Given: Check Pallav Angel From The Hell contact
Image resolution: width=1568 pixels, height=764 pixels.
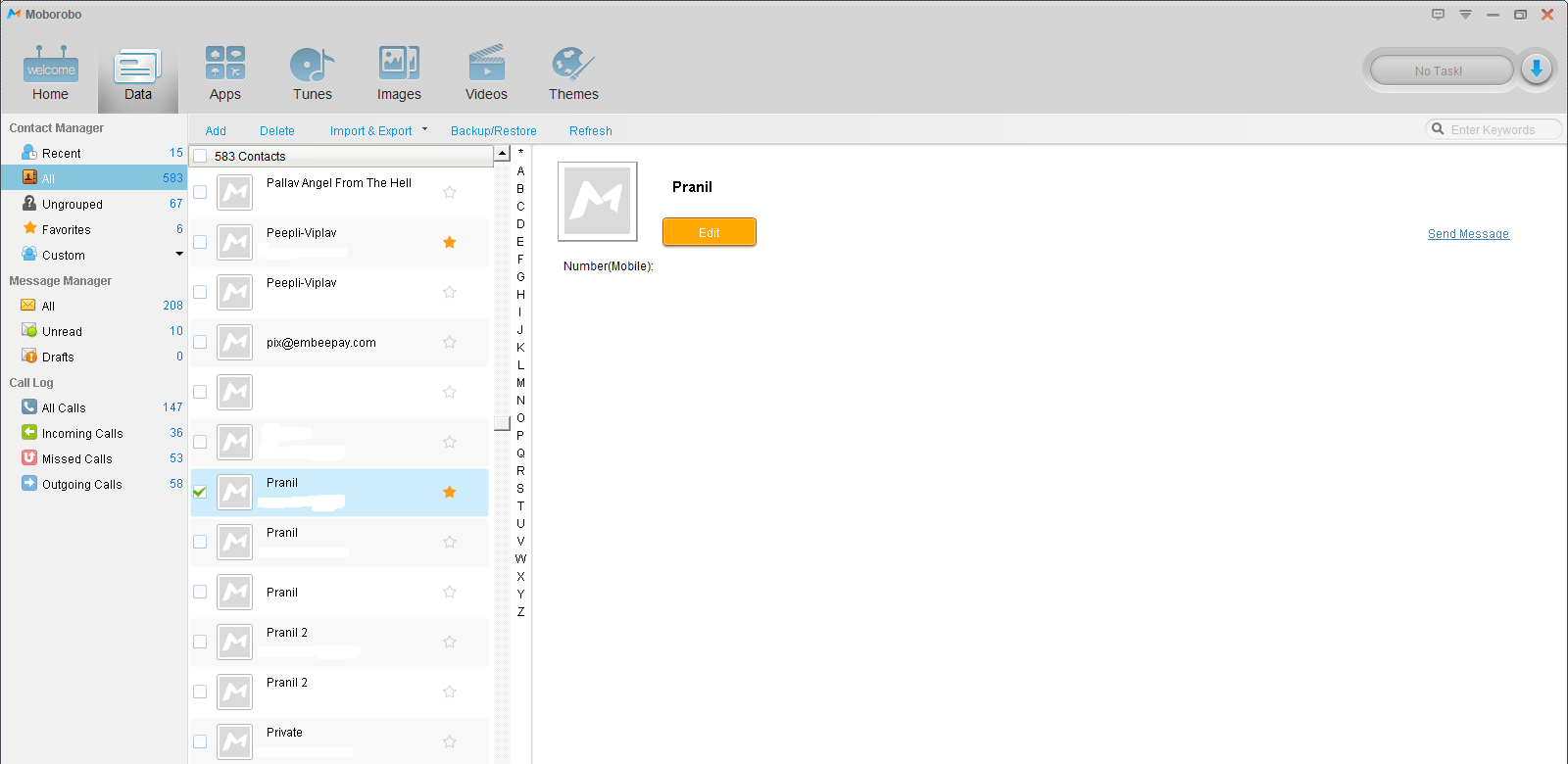Looking at the screenshot, I should 200,192.
